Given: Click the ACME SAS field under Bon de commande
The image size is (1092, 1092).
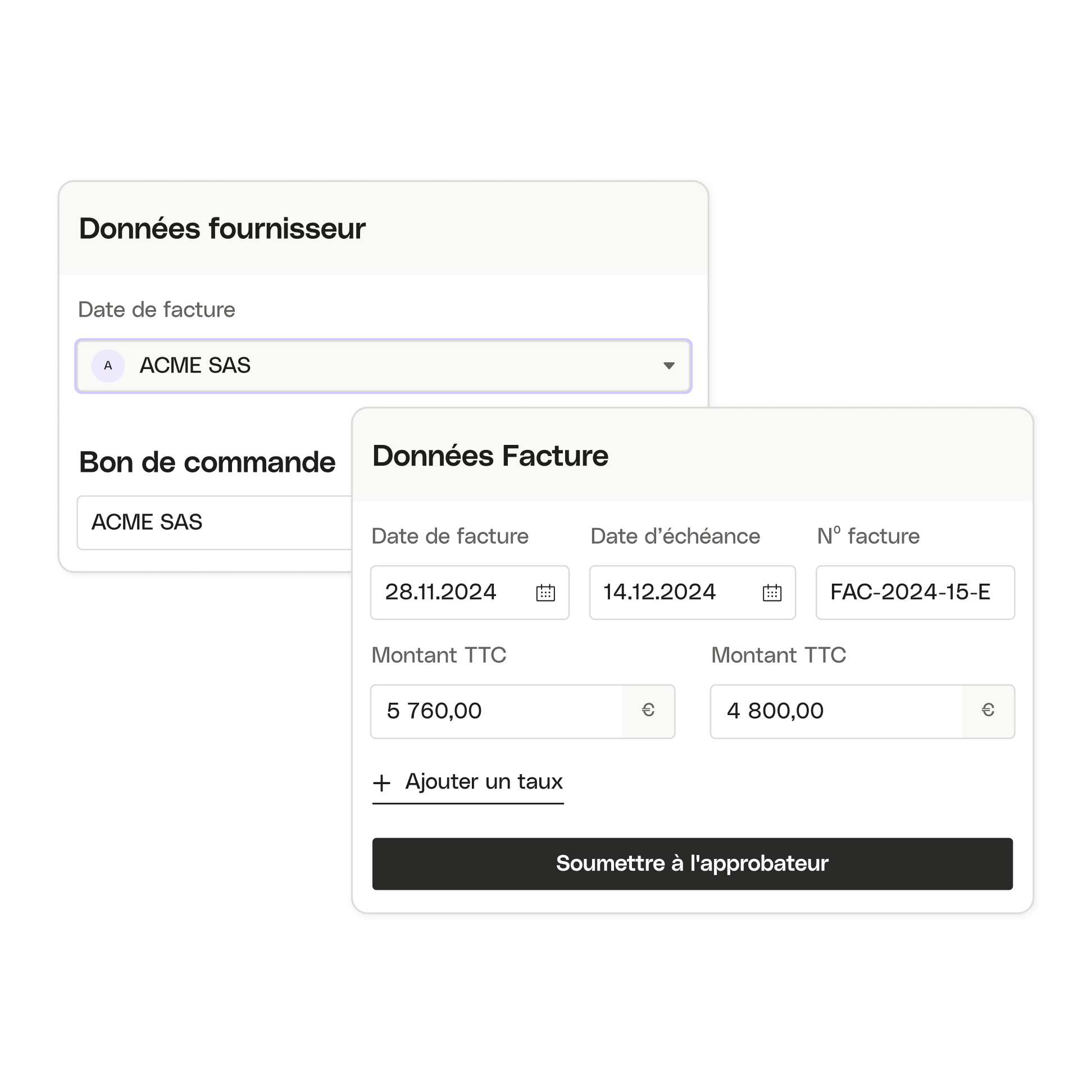Looking at the screenshot, I should [215, 522].
